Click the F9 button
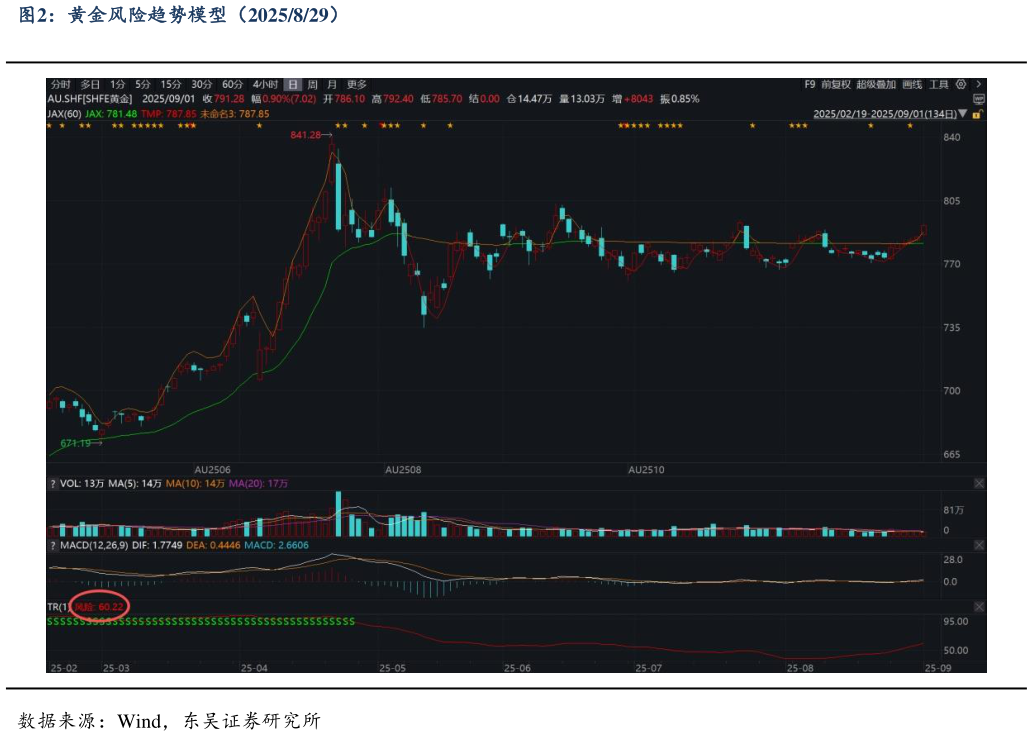The image size is (1032, 736). coord(810,85)
